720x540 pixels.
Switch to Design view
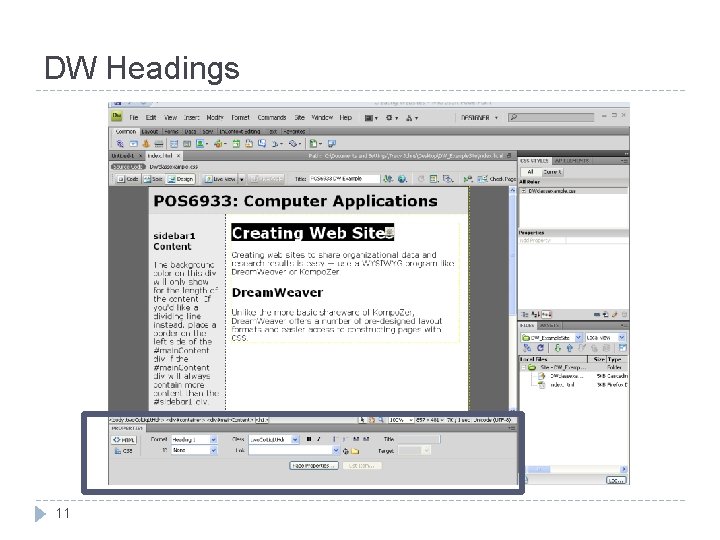click(x=180, y=179)
